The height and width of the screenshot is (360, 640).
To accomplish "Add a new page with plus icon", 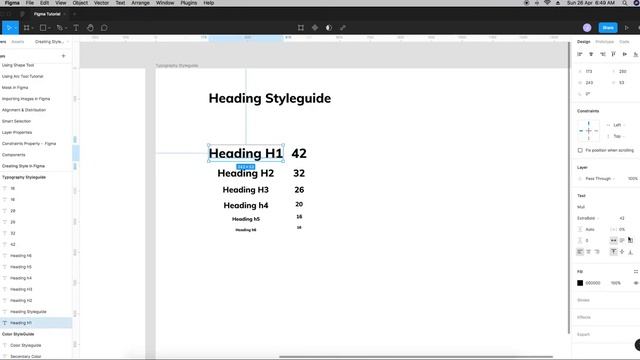I will pyautogui.click(x=63, y=56).
